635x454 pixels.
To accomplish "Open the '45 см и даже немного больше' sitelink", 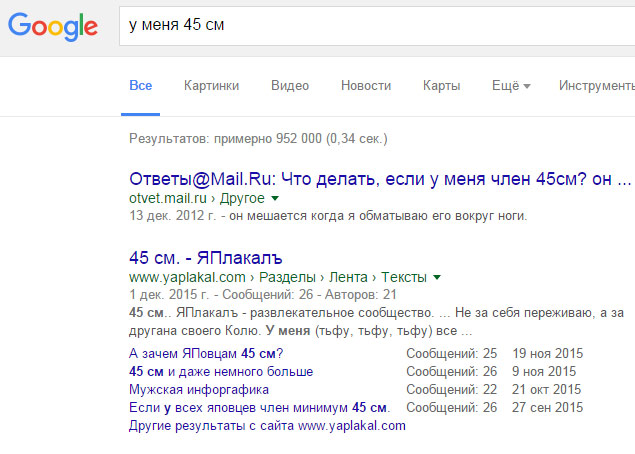I will tap(221, 371).
